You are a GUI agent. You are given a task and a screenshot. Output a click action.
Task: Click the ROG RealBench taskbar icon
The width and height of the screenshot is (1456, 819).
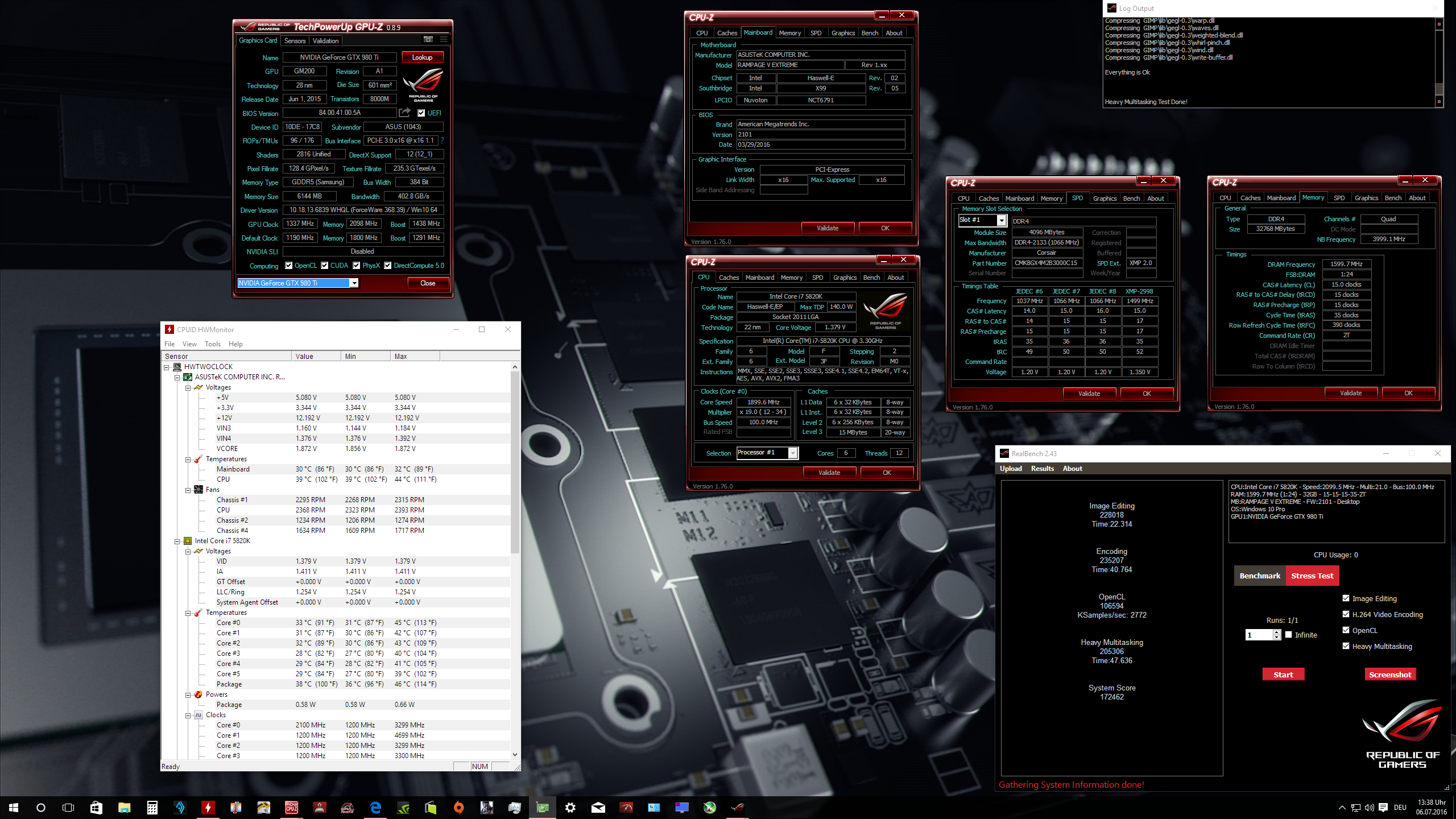[738, 807]
